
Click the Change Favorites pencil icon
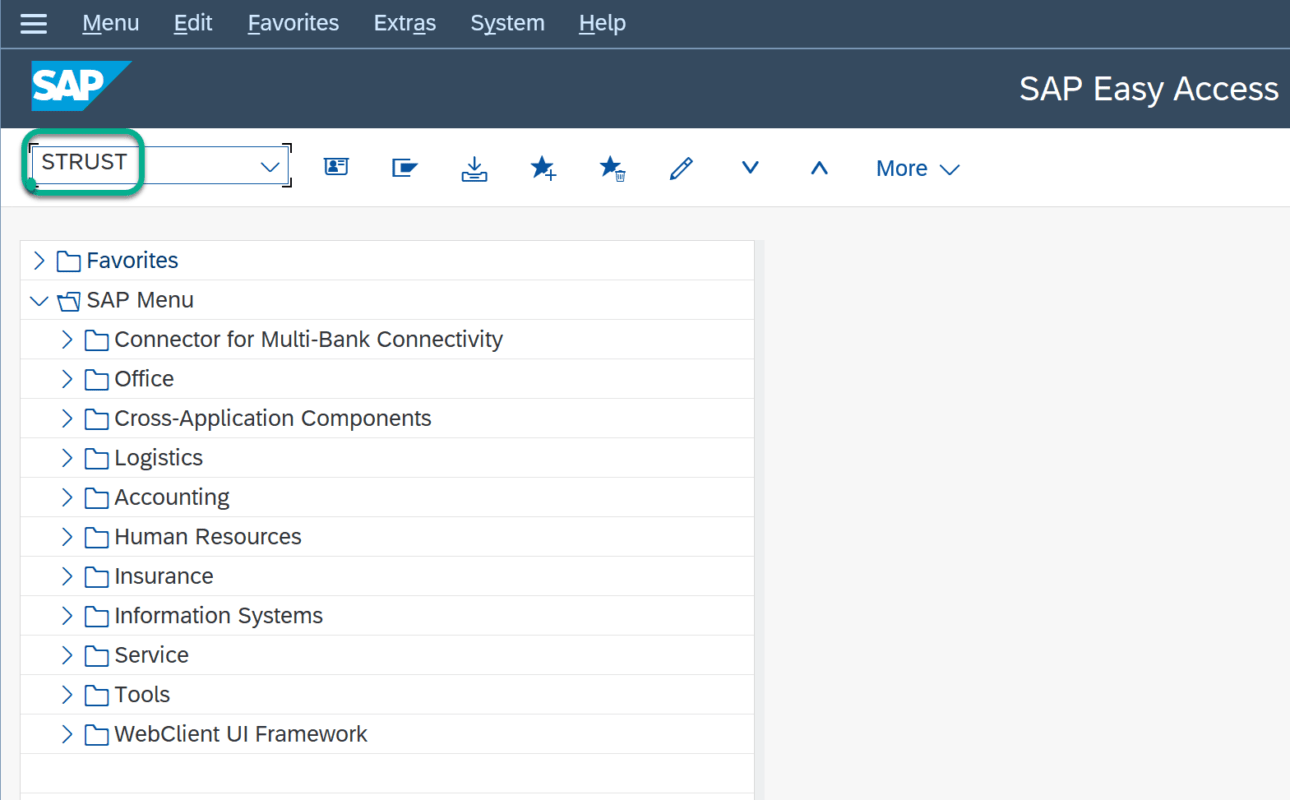[681, 168]
